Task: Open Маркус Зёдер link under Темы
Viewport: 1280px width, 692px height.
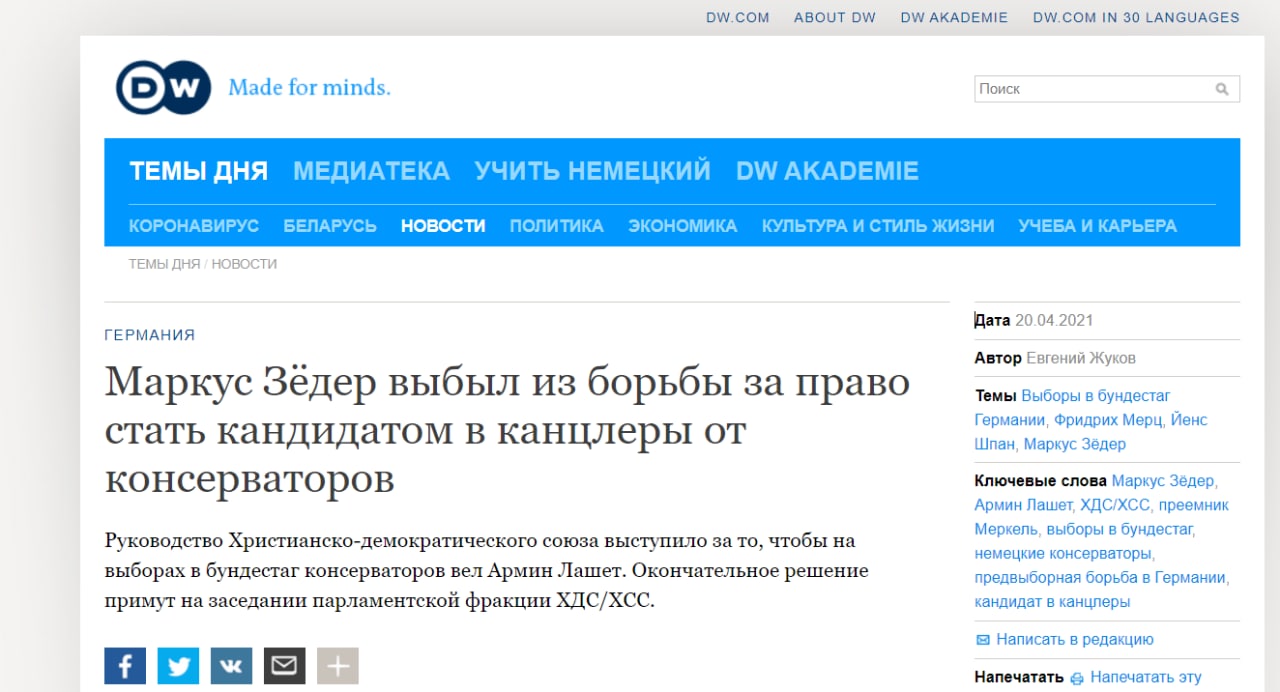Action: 1075,444
